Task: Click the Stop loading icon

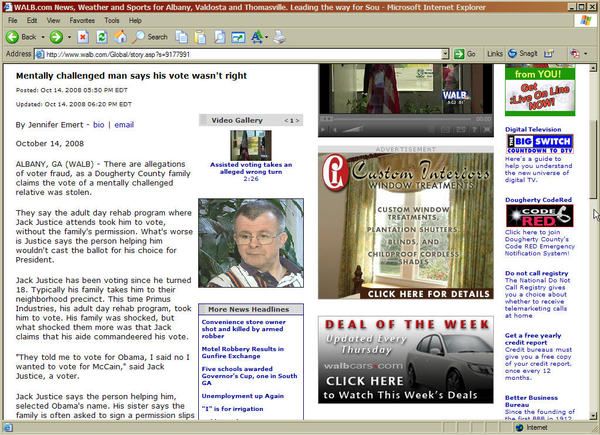Action: pyautogui.click(x=82, y=36)
